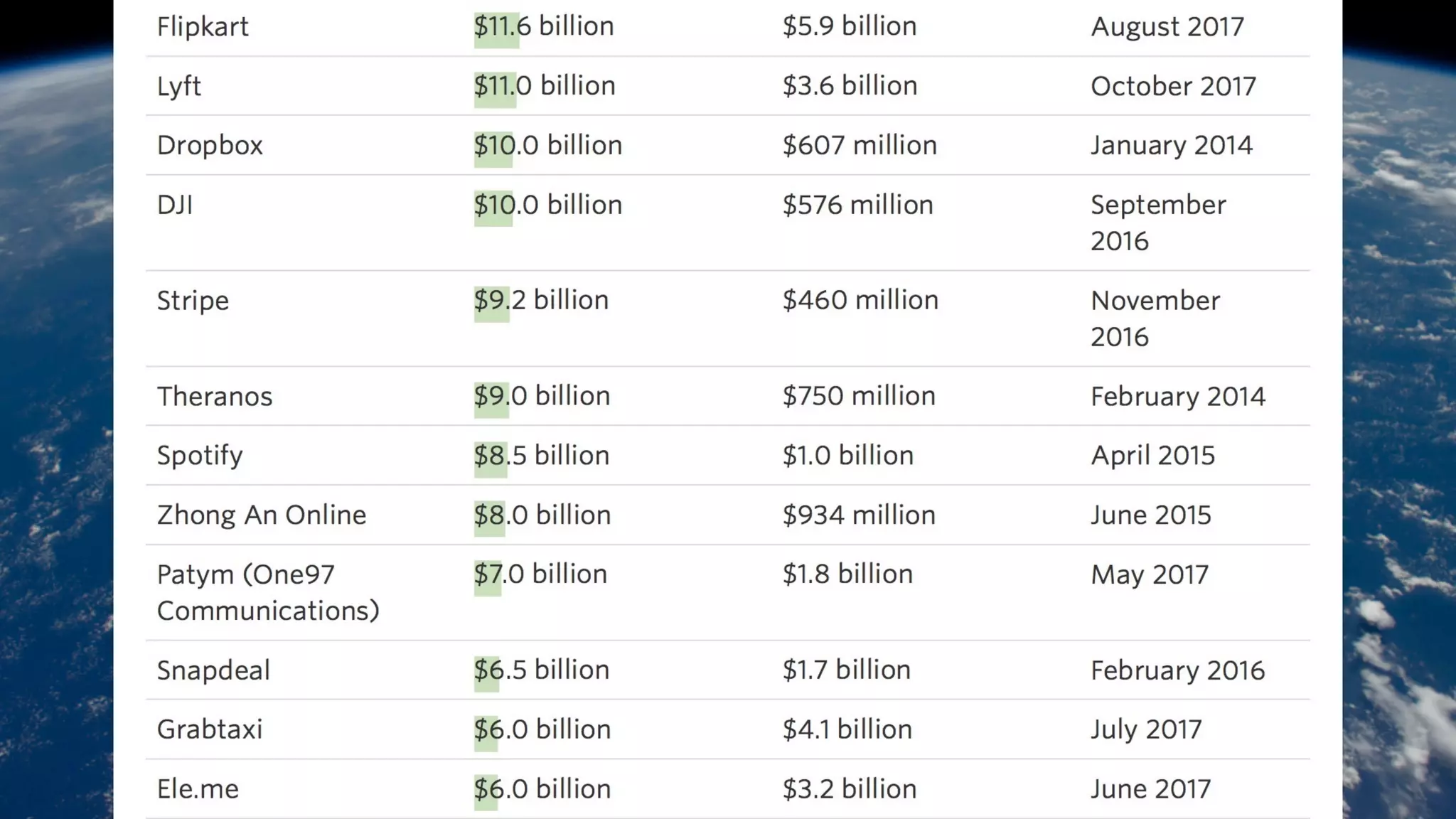Image resolution: width=1456 pixels, height=819 pixels.
Task: Click the April 2015 date for Spotify
Action: pyautogui.click(x=1152, y=456)
